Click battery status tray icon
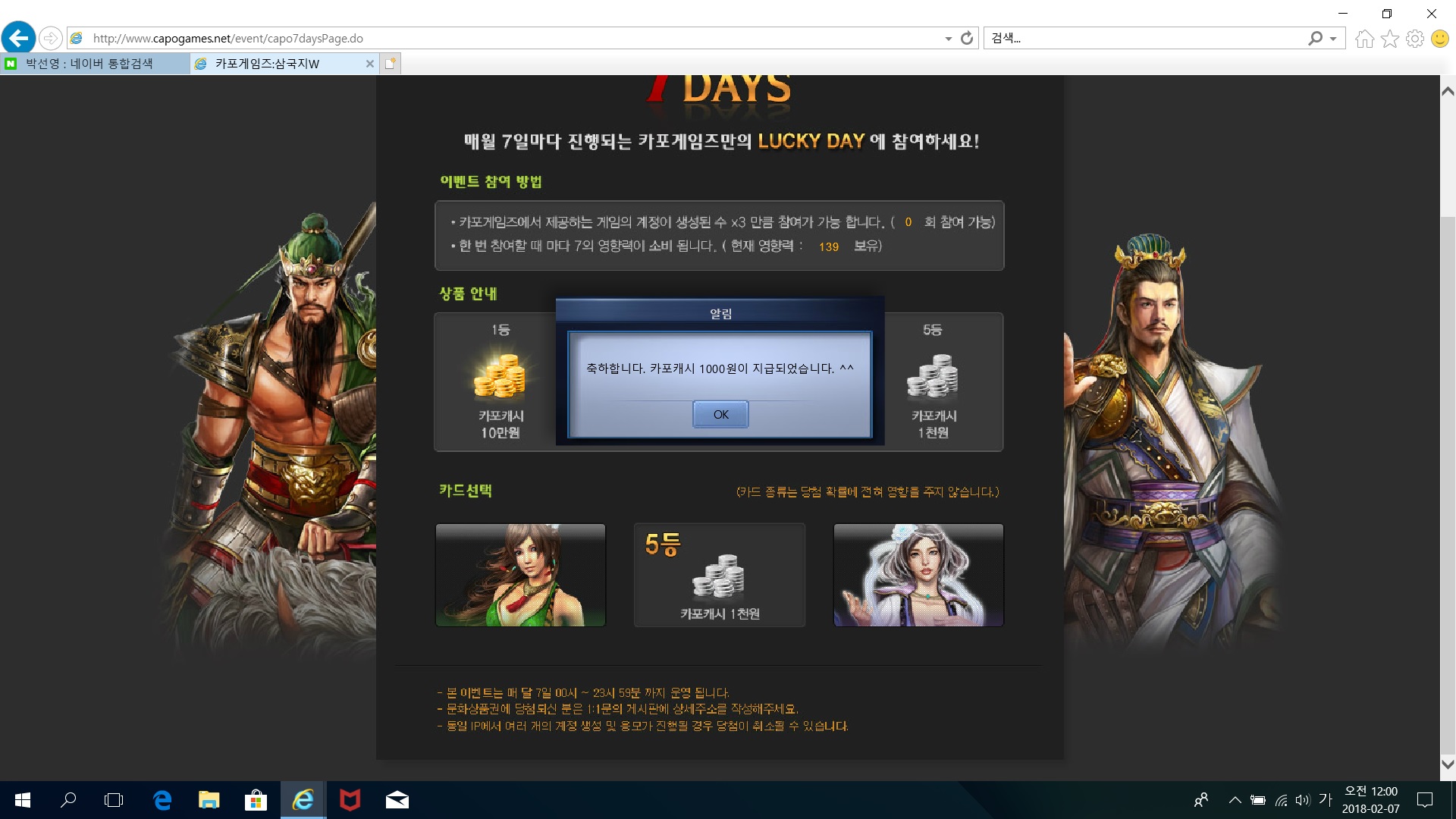Screen dimensions: 1456x819 pos(1258,800)
